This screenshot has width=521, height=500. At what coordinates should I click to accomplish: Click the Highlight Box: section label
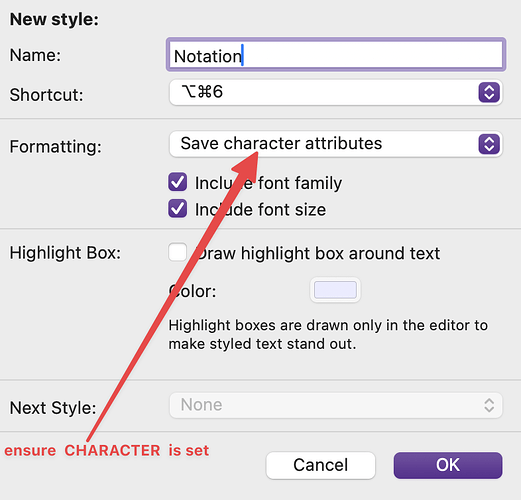[x=65, y=253]
